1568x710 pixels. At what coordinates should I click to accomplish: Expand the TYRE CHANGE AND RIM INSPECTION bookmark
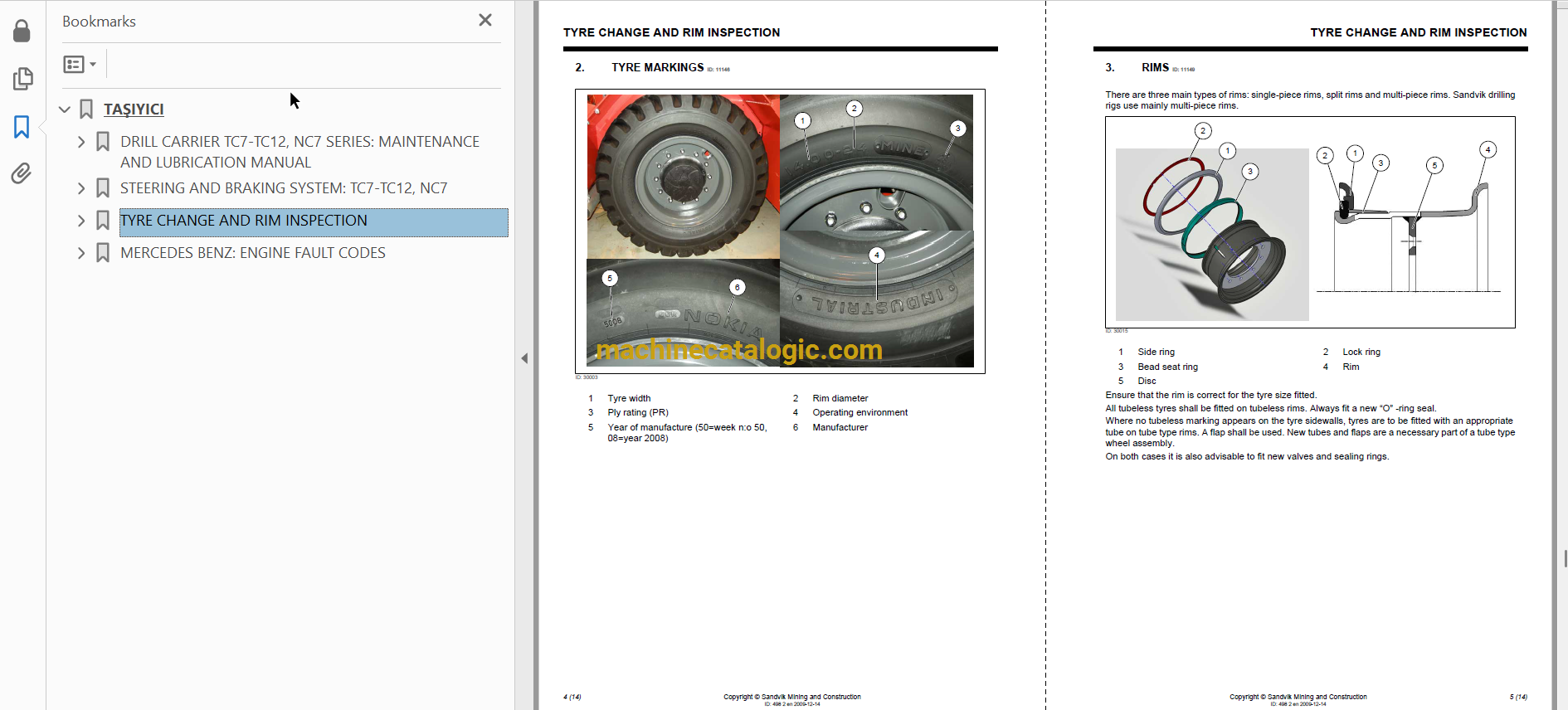pyautogui.click(x=81, y=221)
